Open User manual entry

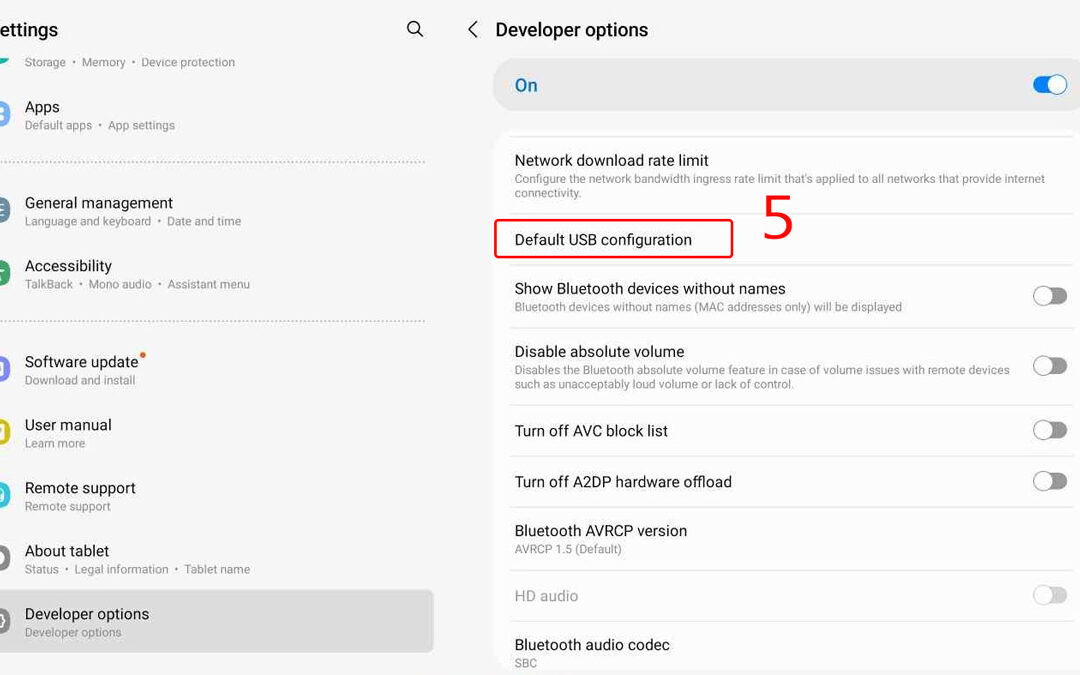[214, 433]
